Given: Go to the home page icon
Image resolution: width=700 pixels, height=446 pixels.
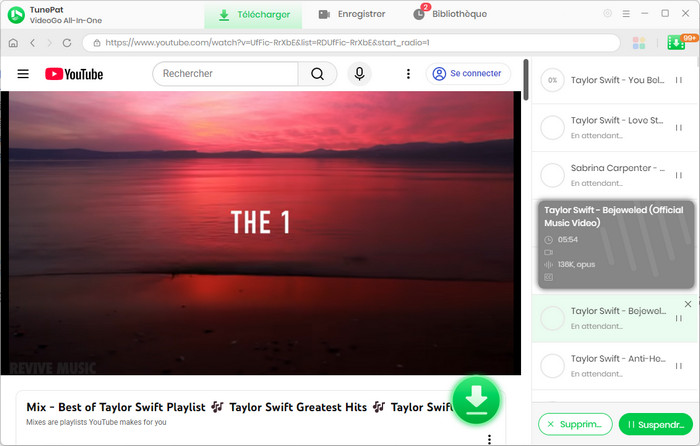Looking at the screenshot, I should (x=13, y=43).
